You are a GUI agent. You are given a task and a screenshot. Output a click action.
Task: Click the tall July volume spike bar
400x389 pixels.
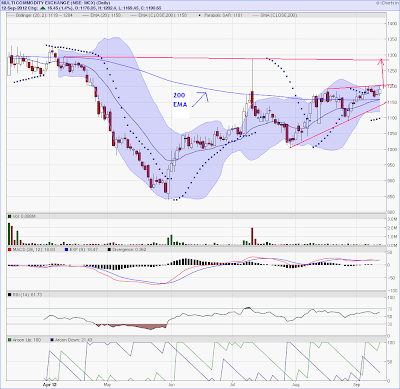(252, 236)
